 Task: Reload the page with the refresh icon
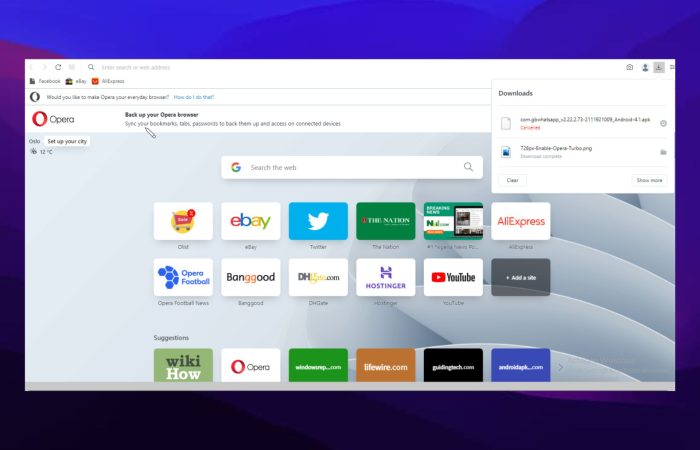tap(58, 67)
